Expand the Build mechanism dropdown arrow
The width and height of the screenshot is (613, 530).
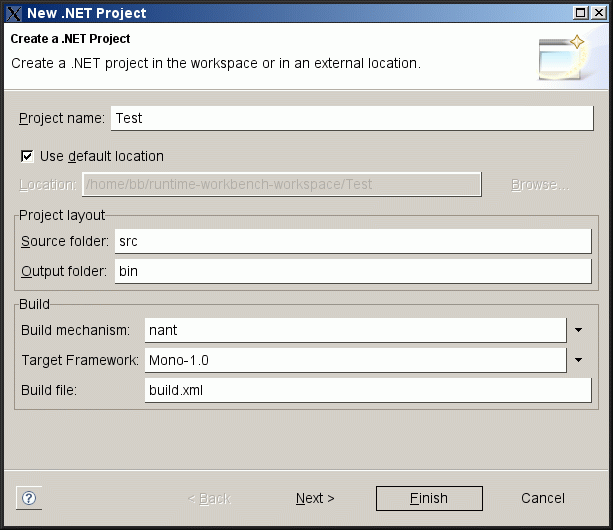[579, 330]
